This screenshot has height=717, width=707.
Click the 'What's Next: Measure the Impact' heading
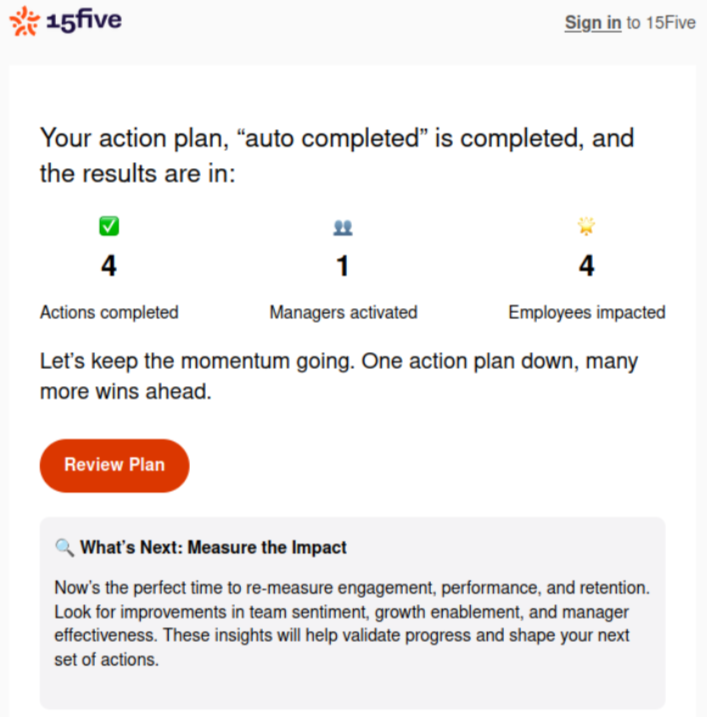click(213, 547)
